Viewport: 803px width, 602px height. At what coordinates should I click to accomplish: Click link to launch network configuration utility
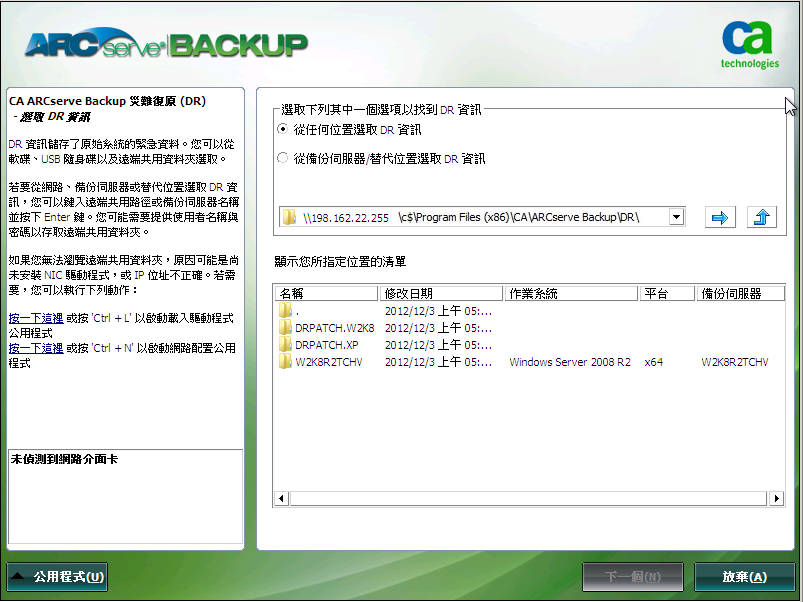(x=36, y=348)
